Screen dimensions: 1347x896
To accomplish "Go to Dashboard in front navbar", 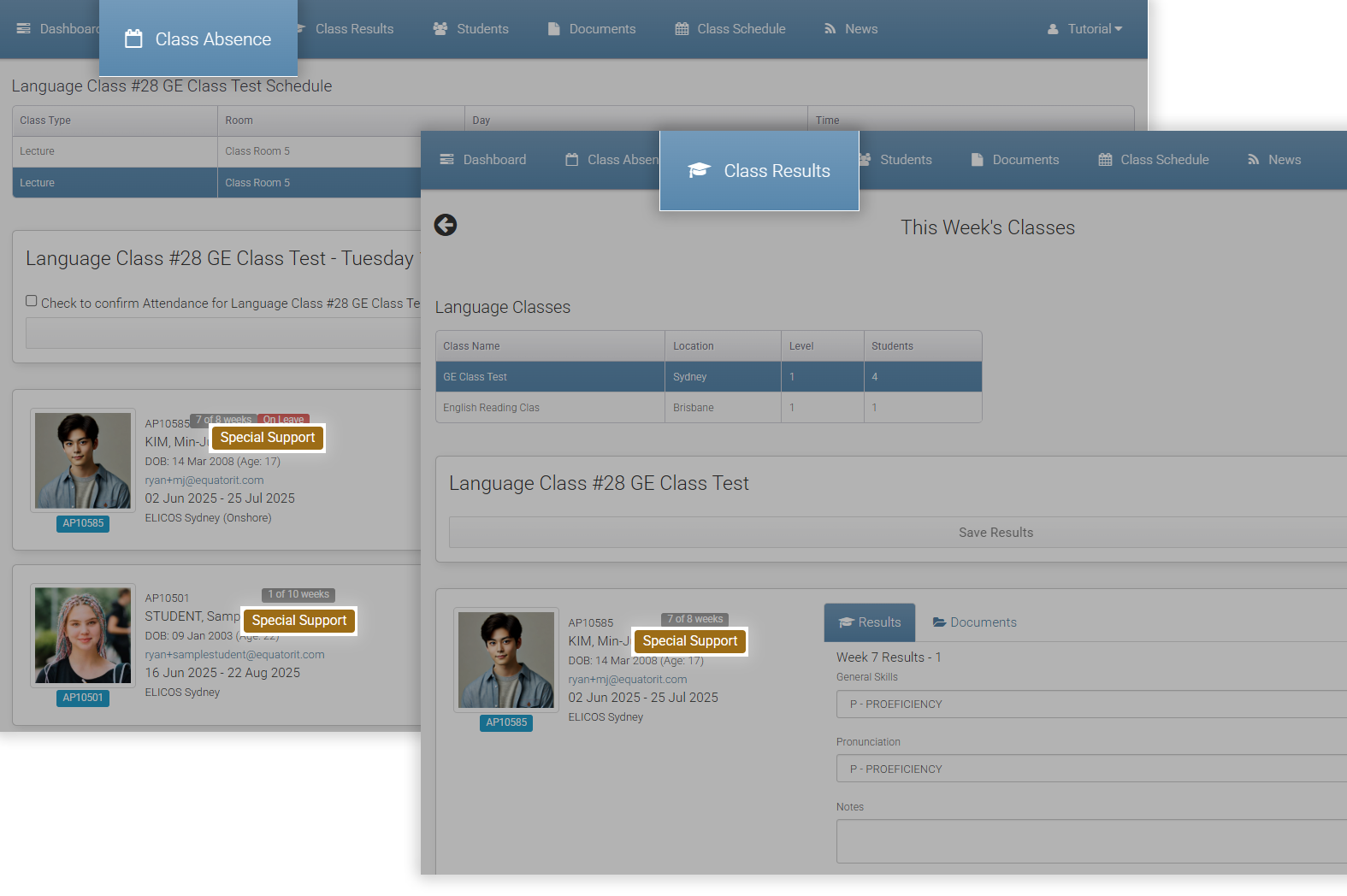I will coord(482,160).
